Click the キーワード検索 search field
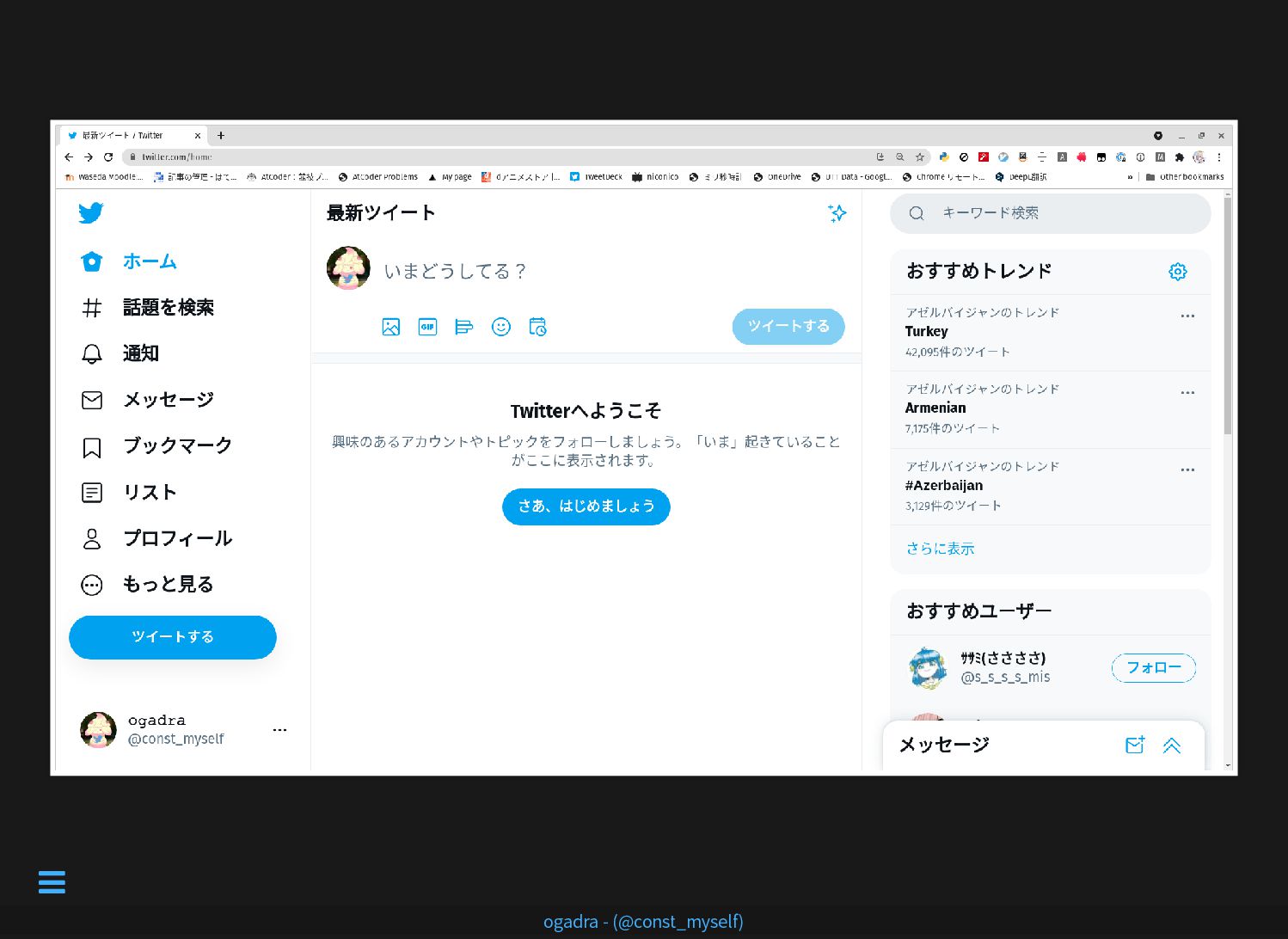Image resolution: width=1288 pixels, height=939 pixels. pyautogui.click(x=1051, y=213)
